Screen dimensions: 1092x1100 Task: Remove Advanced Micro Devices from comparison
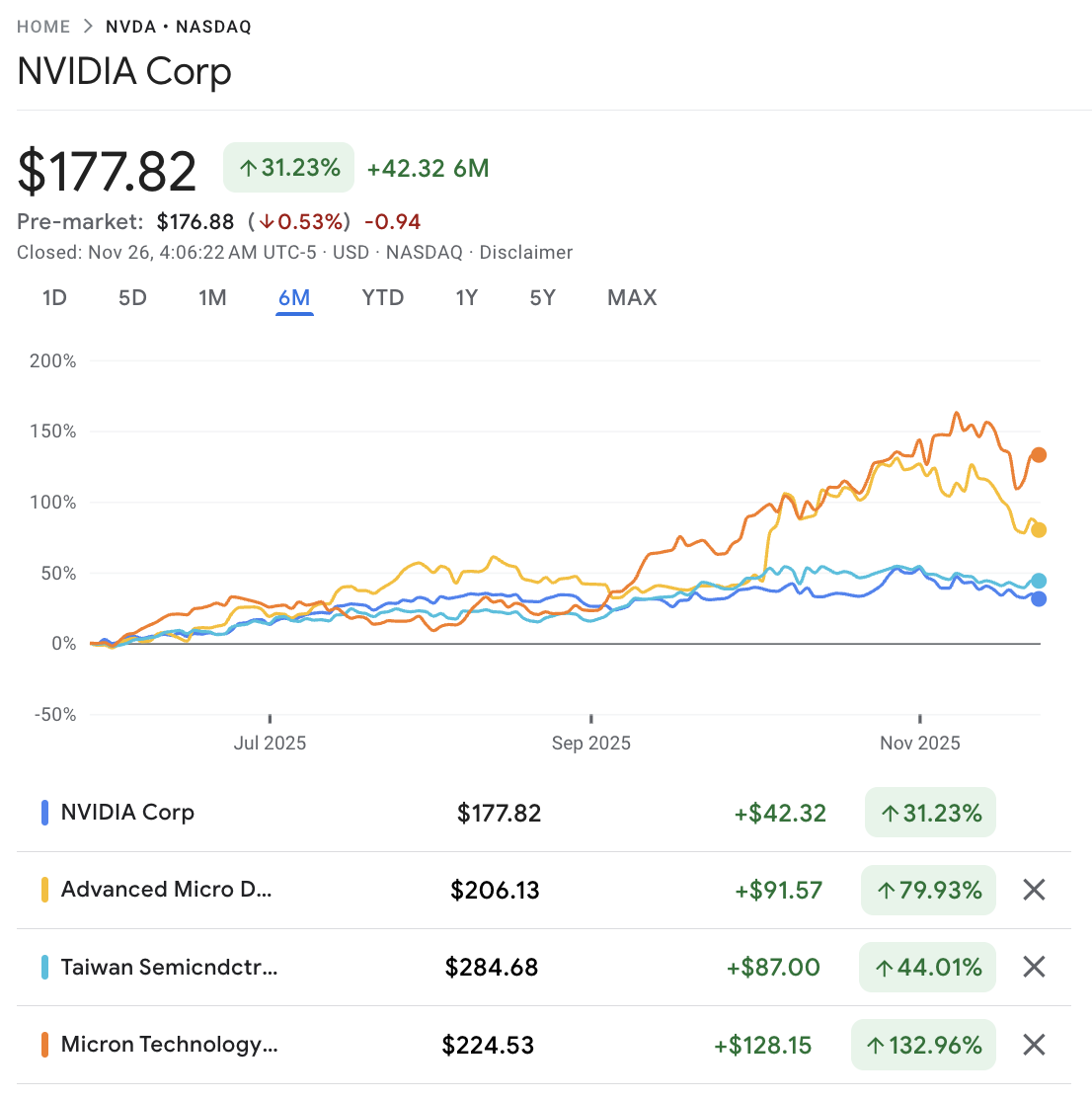pyautogui.click(x=1034, y=890)
